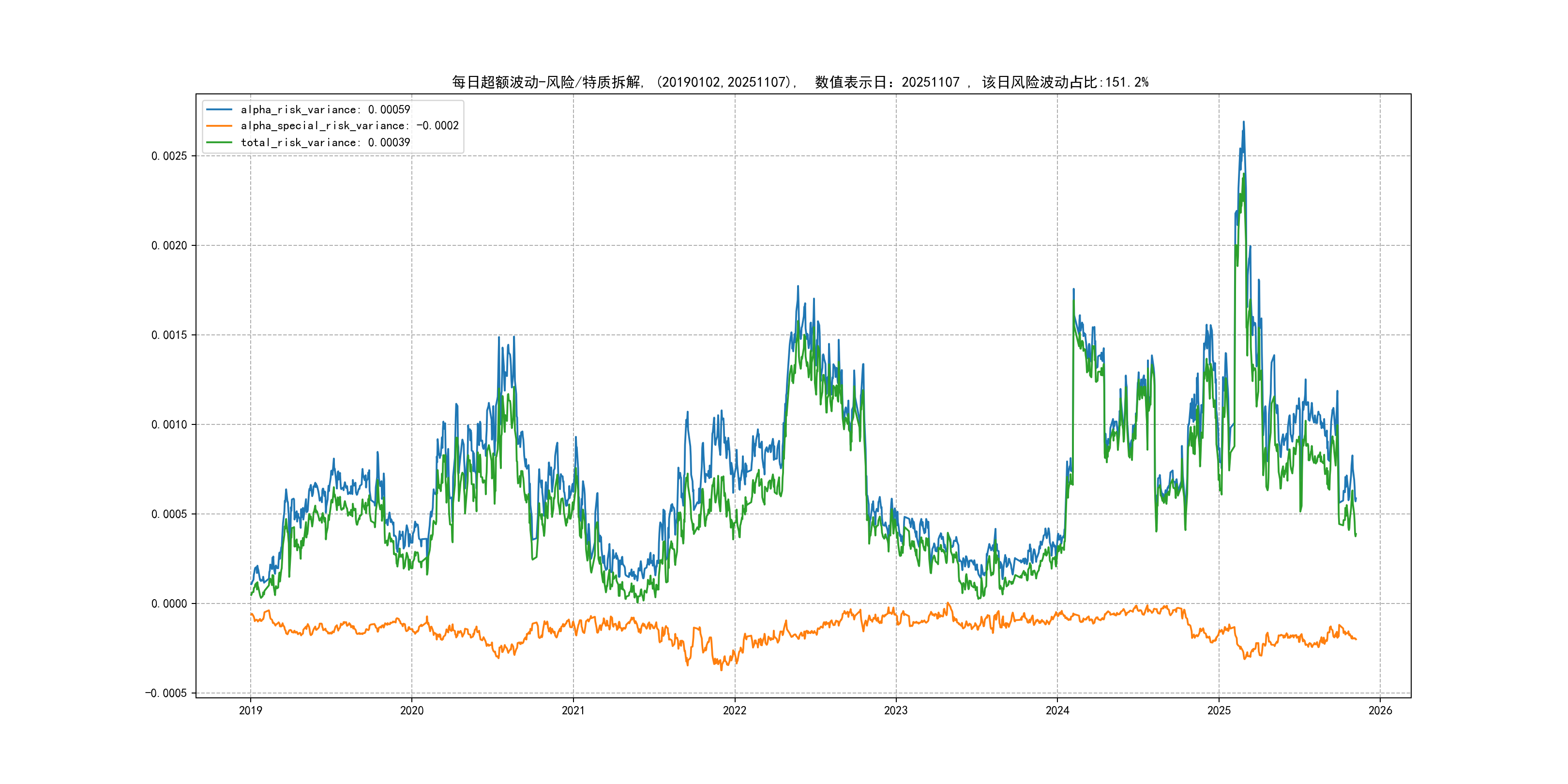Click the 2023 x-axis tick label
1568x784 pixels.
coord(895,710)
